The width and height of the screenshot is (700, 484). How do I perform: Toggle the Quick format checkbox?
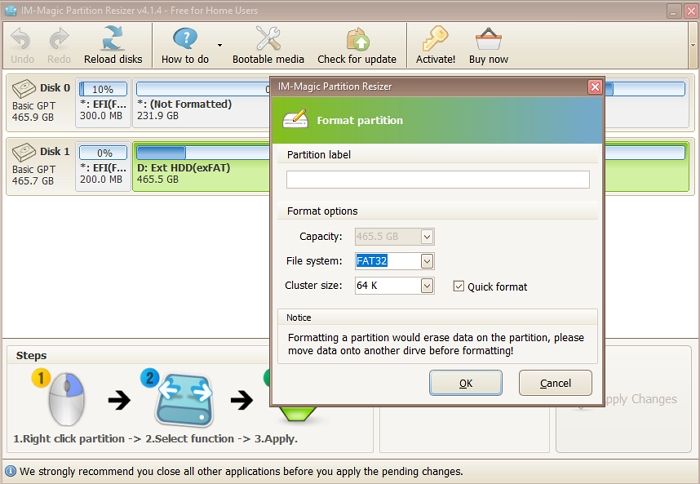pos(459,286)
